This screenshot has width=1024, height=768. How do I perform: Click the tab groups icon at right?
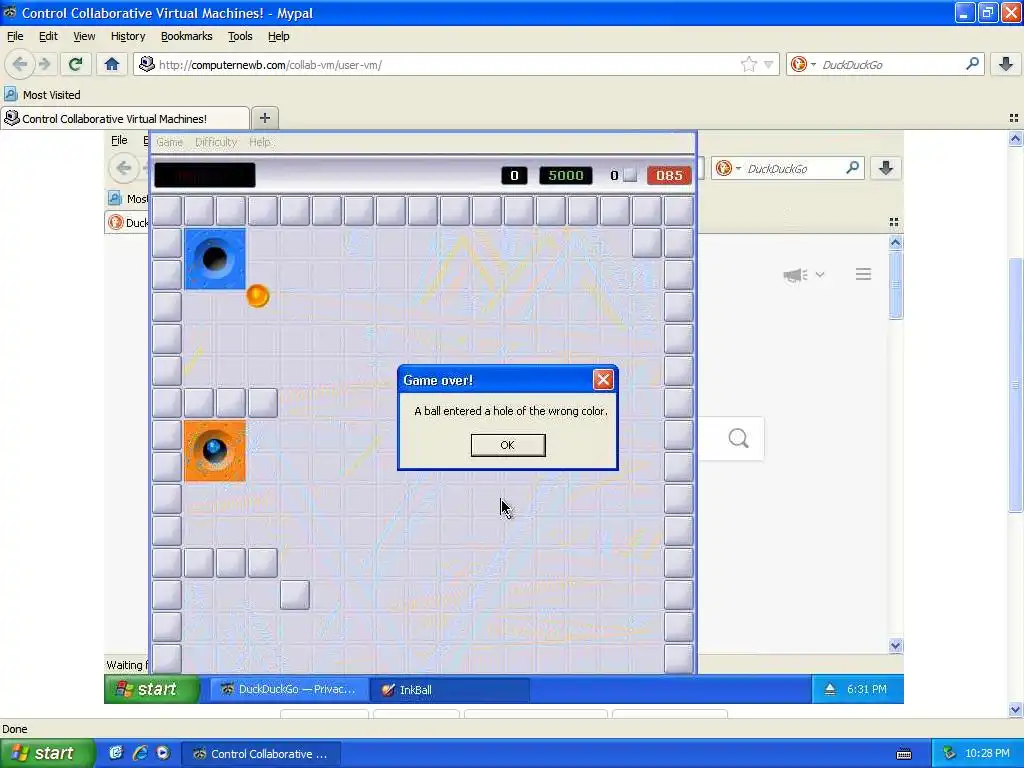[x=1014, y=118]
